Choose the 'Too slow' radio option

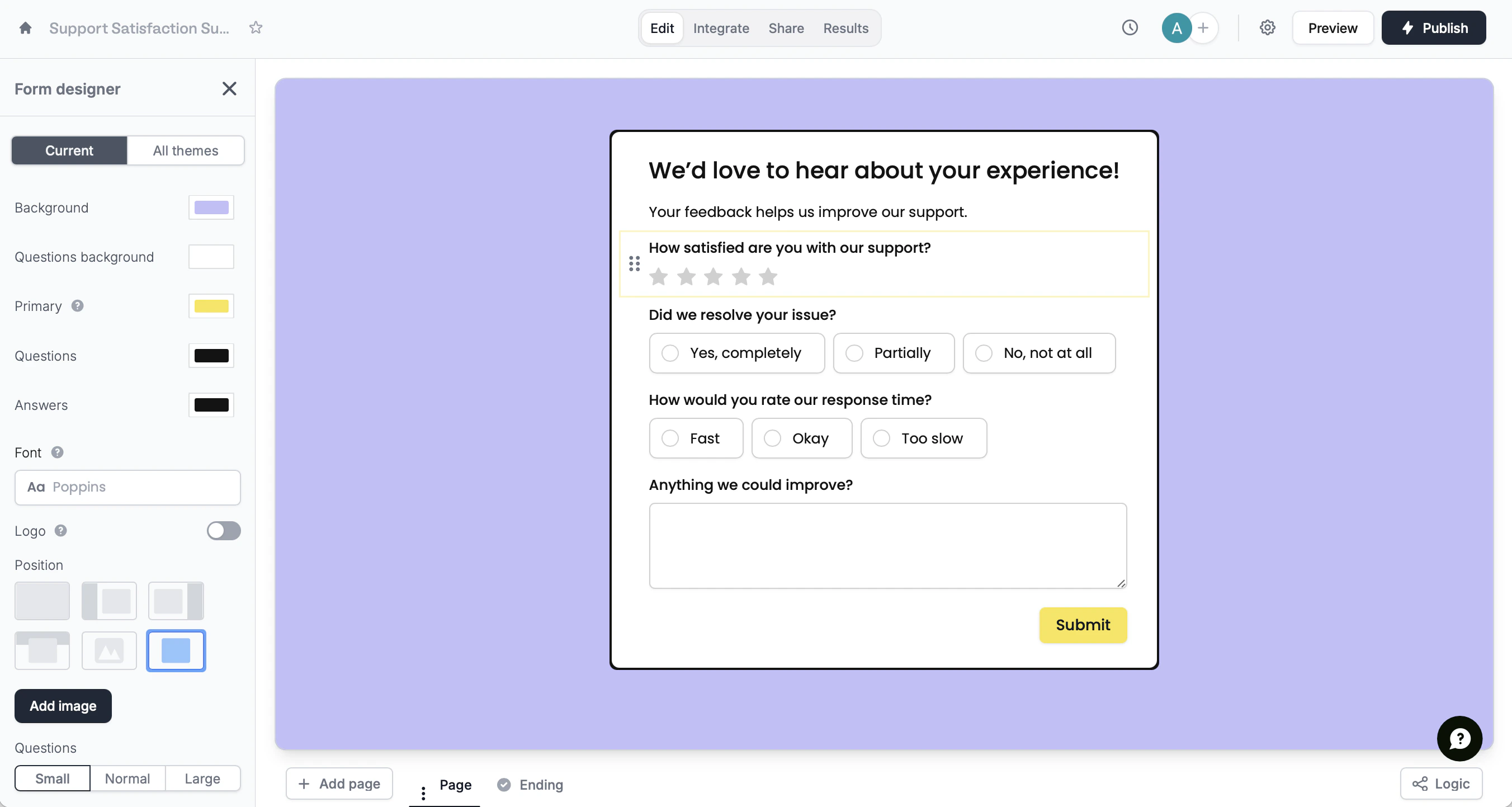point(882,438)
